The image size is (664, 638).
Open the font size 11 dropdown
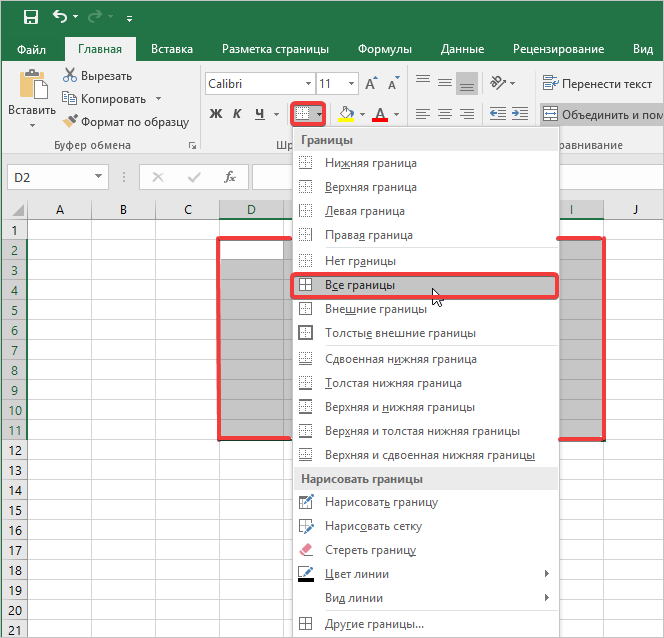click(351, 83)
